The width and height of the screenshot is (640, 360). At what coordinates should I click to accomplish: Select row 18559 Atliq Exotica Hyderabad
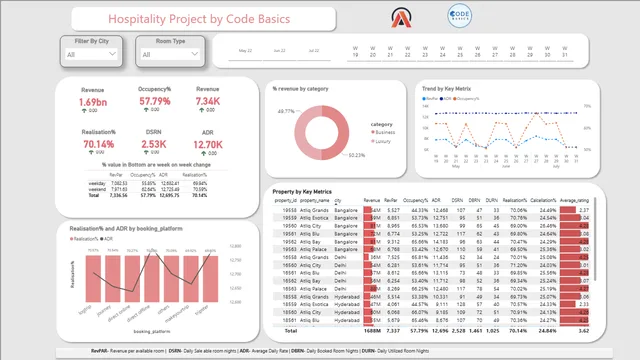(x=431, y=304)
